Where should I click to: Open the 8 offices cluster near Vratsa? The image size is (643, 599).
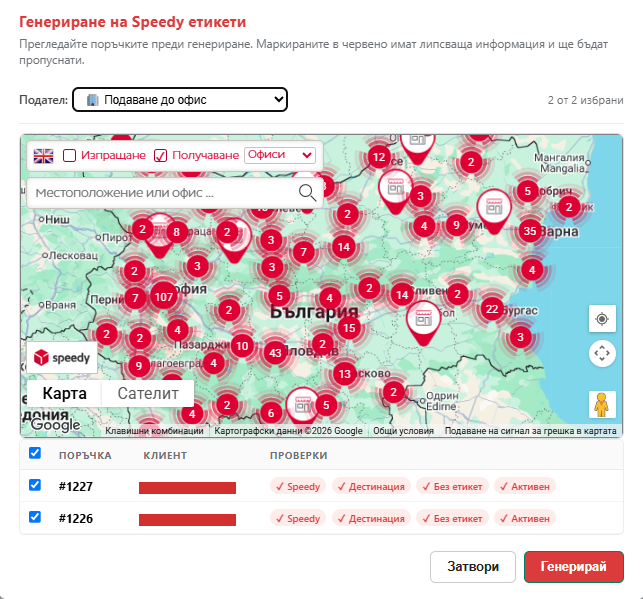tap(176, 232)
